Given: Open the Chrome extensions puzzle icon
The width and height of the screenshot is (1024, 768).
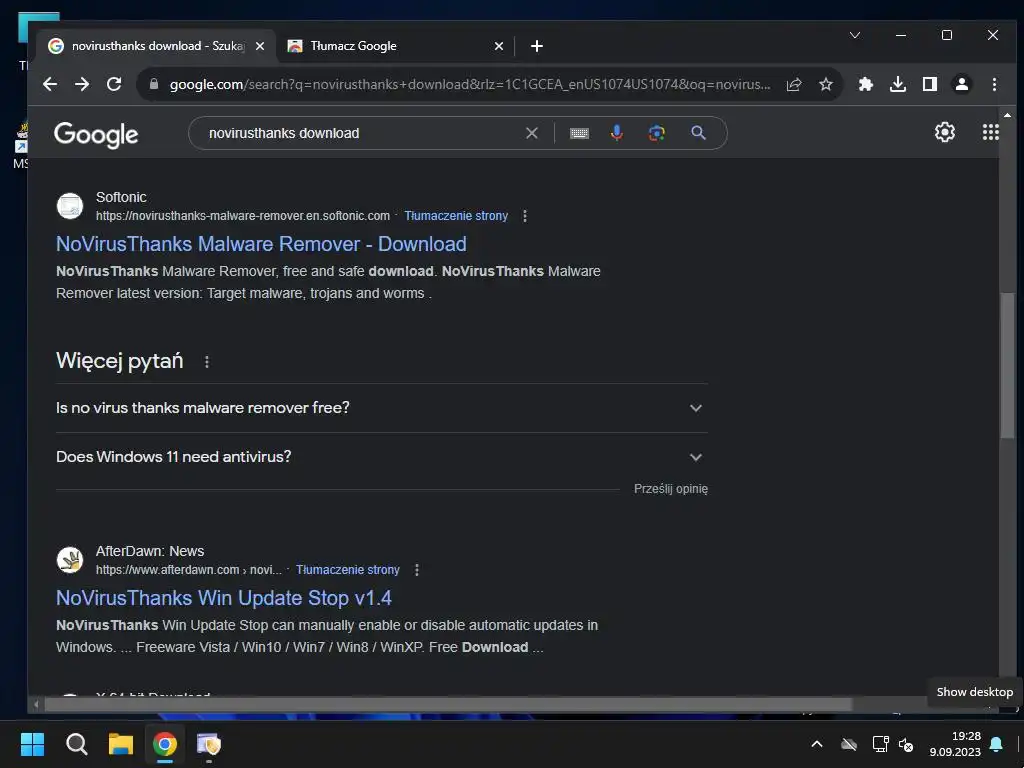Looking at the screenshot, I should (866, 84).
